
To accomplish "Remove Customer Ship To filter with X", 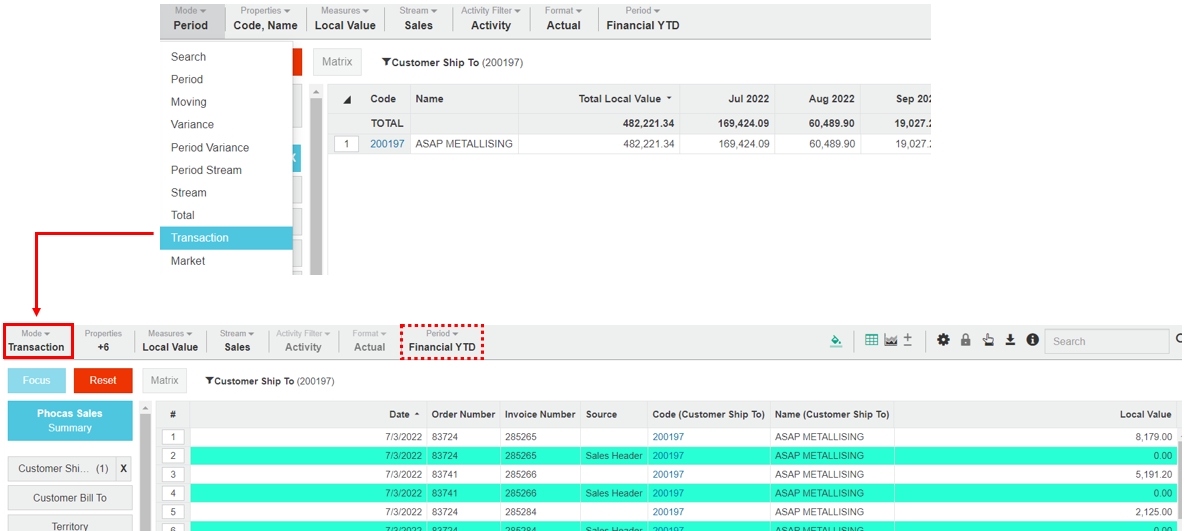I will [x=123, y=468].
